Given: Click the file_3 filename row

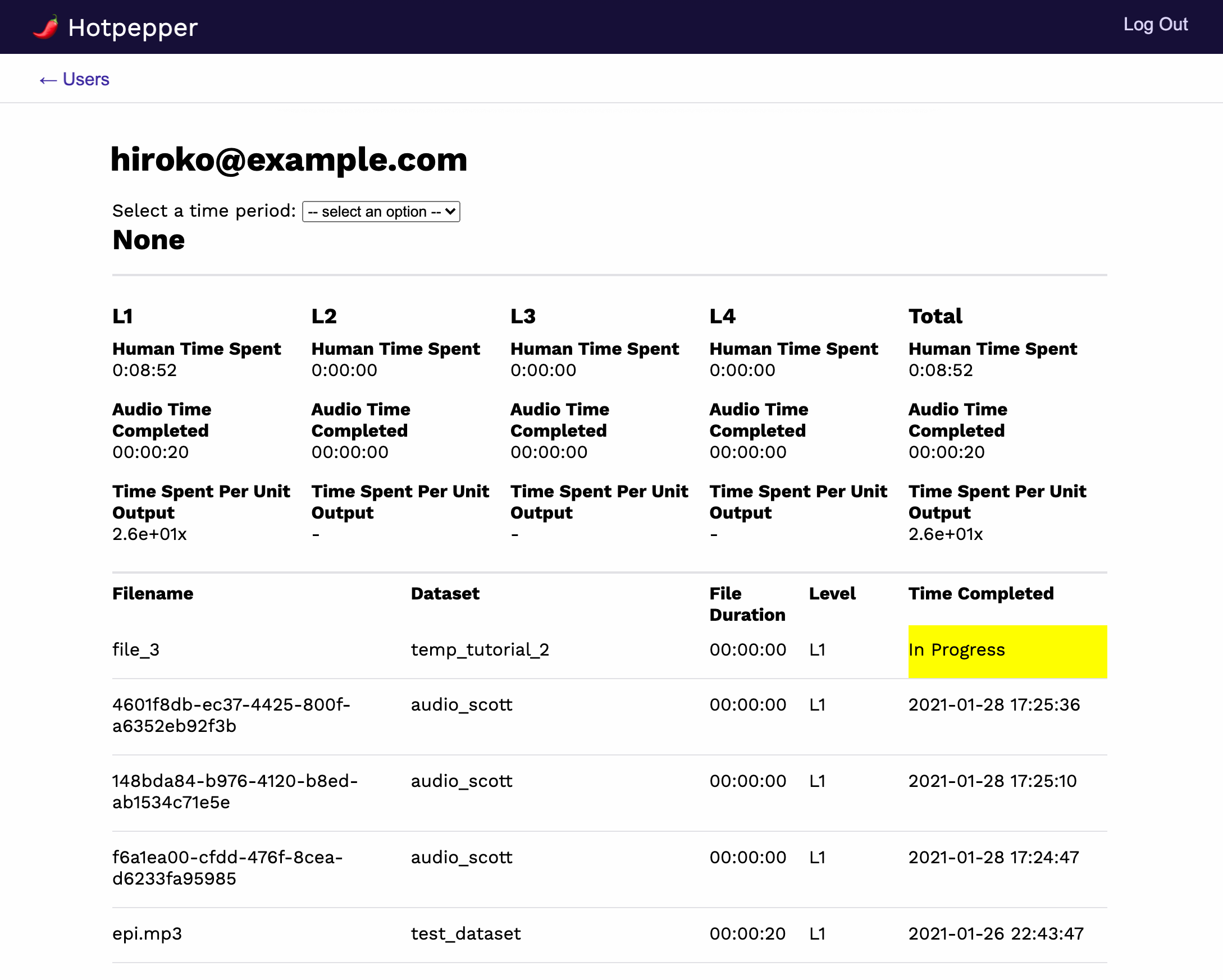Looking at the screenshot, I should pyautogui.click(x=135, y=649).
